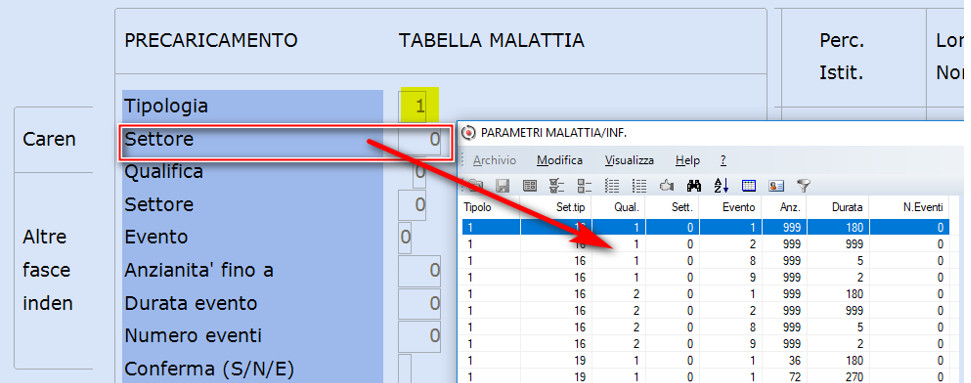971x383 pixels.
Task: Select the highlighted row with Durata 180
Action: coord(705,227)
